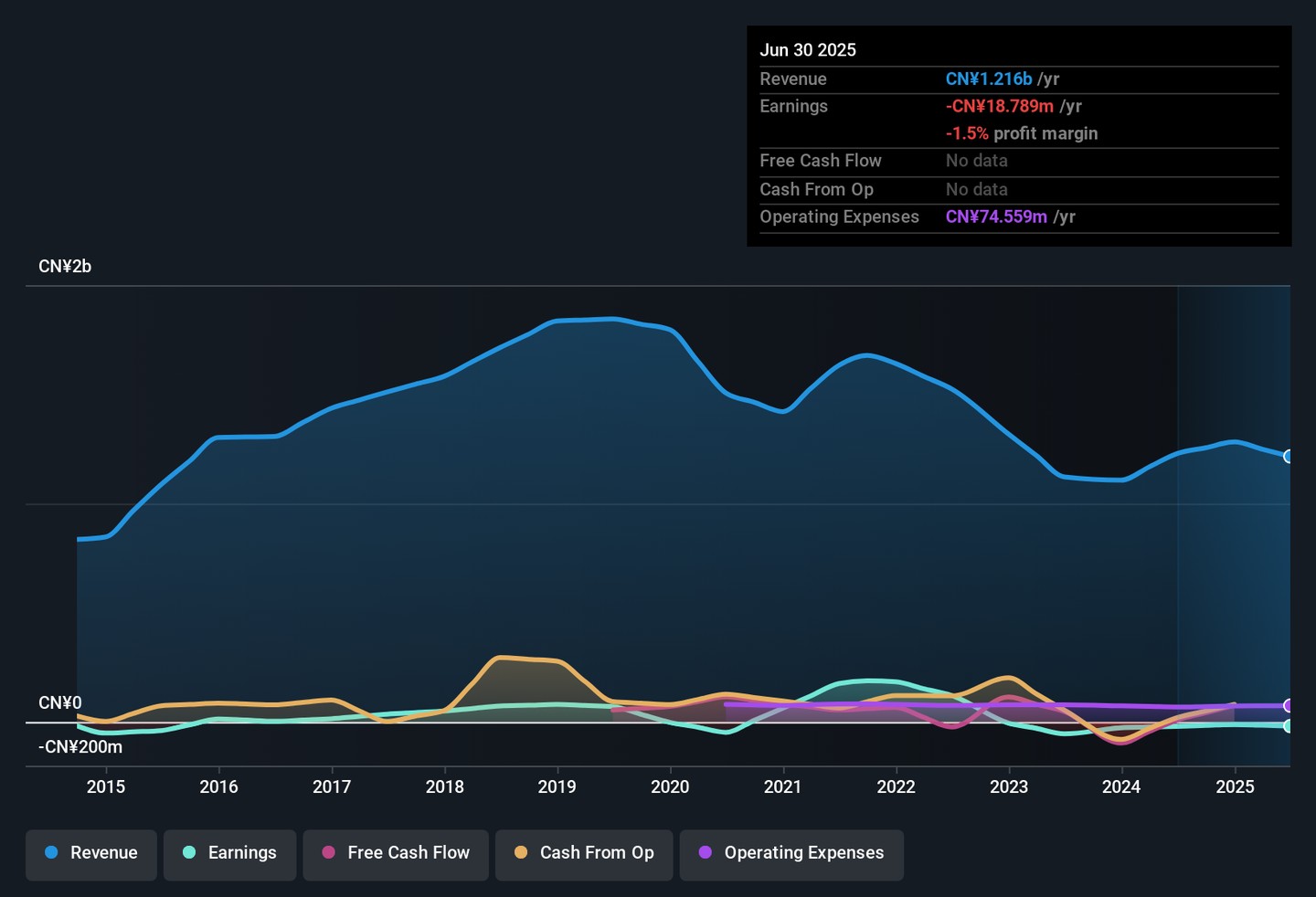Select the 2023 x-axis year label
Viewport: 1316px width, 897px height.
click(x=1008, y=787)
